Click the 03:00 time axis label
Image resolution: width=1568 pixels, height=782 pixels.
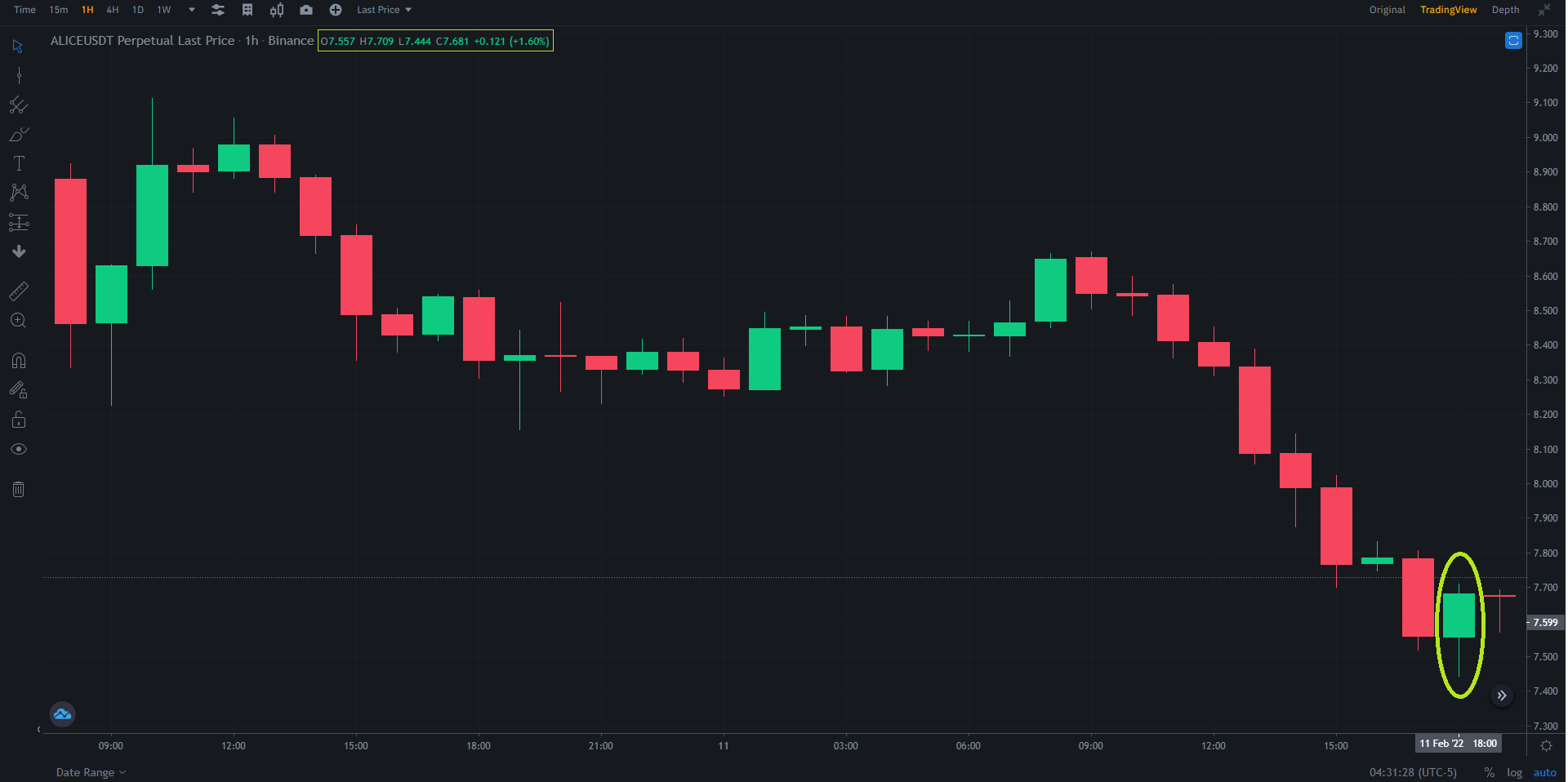tap(846, 745)
